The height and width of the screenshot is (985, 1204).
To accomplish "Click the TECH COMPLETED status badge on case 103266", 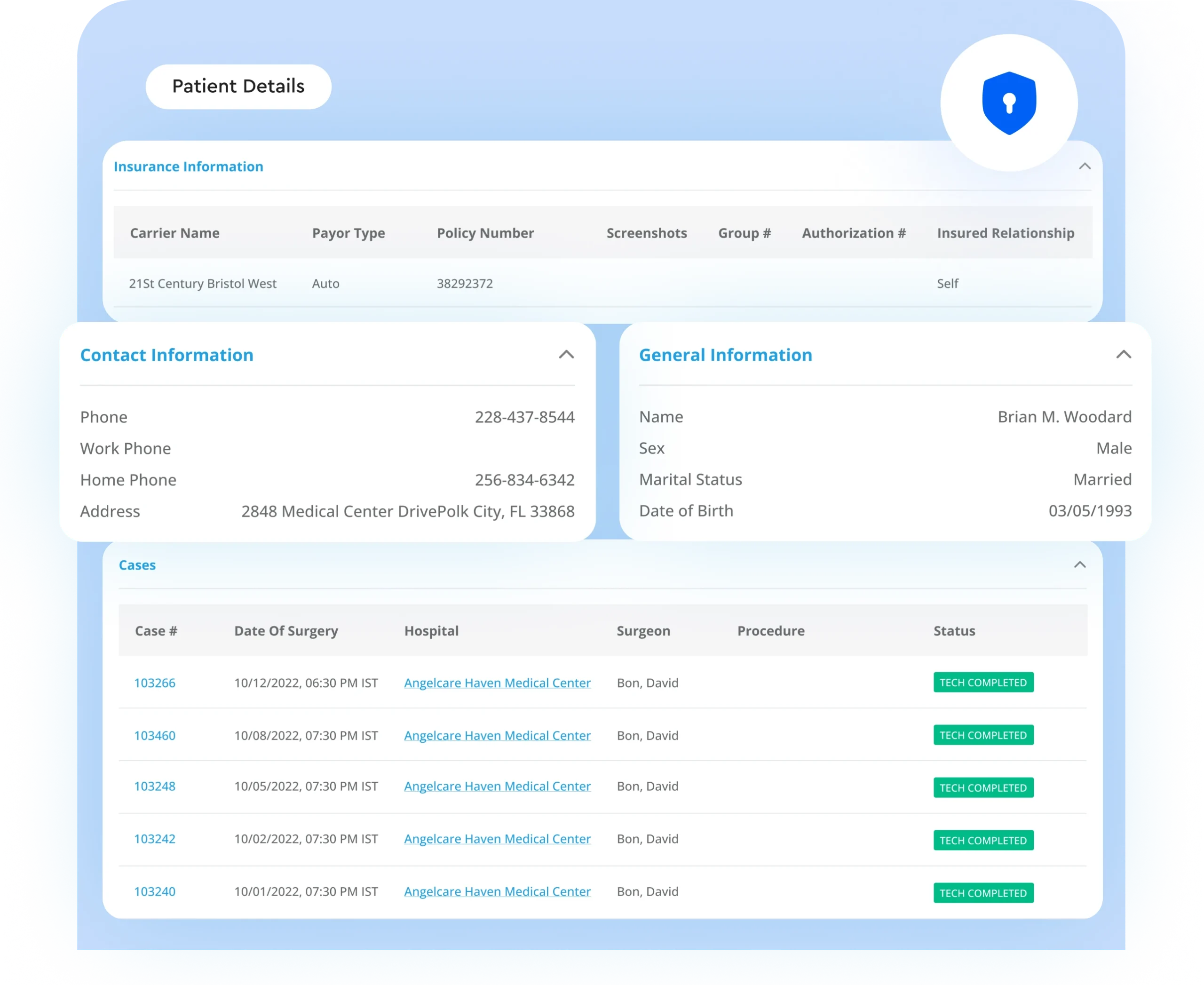I will [x=982, y=682].
